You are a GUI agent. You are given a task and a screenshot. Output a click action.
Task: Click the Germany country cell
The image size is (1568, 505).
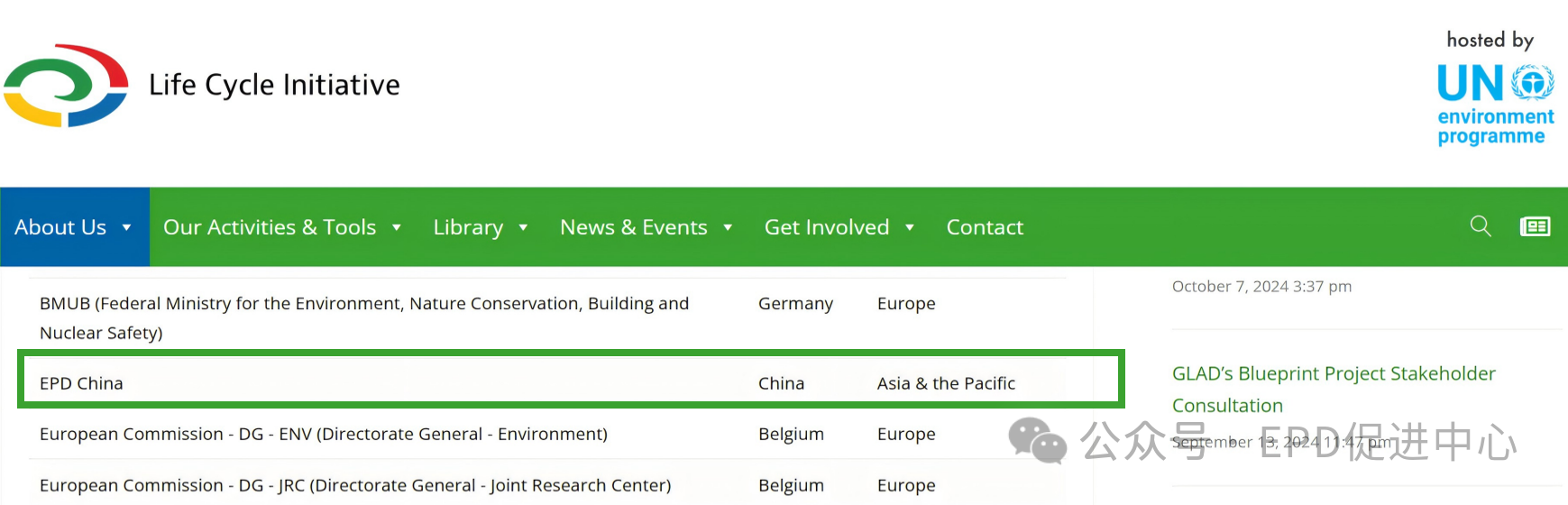(x=795, y=304)
